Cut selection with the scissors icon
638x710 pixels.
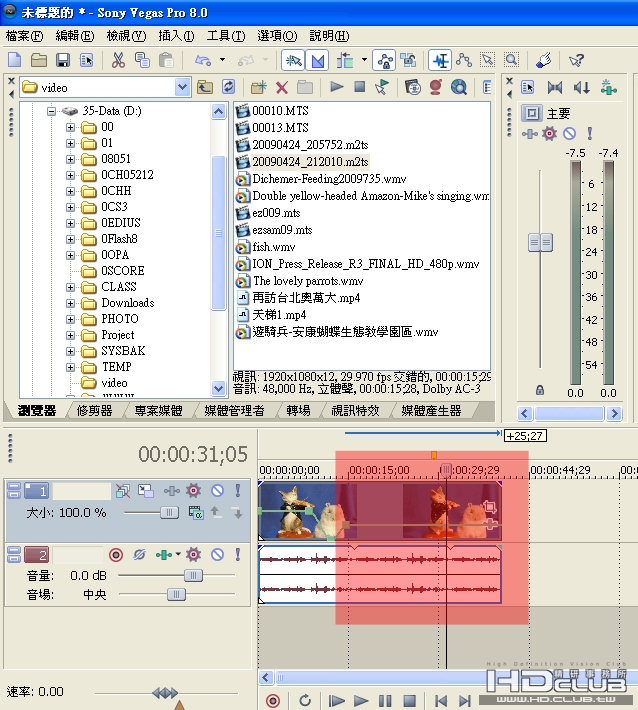click(118, 60)
